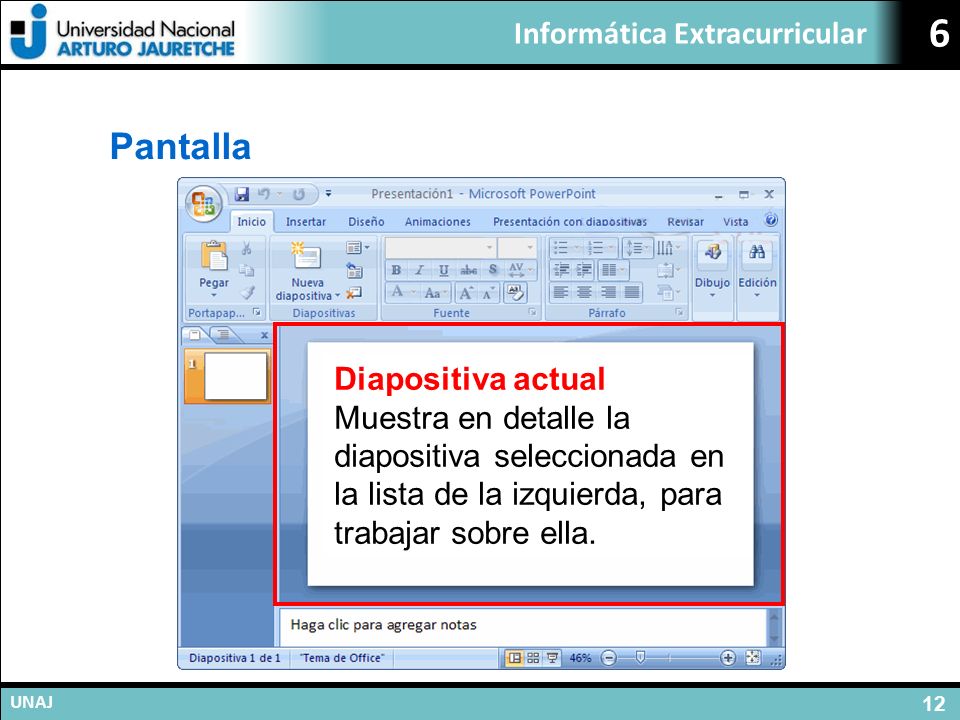This screenshot has width=960, height=720.
Task: Toggle bold formatting
Action: [396, 270]
